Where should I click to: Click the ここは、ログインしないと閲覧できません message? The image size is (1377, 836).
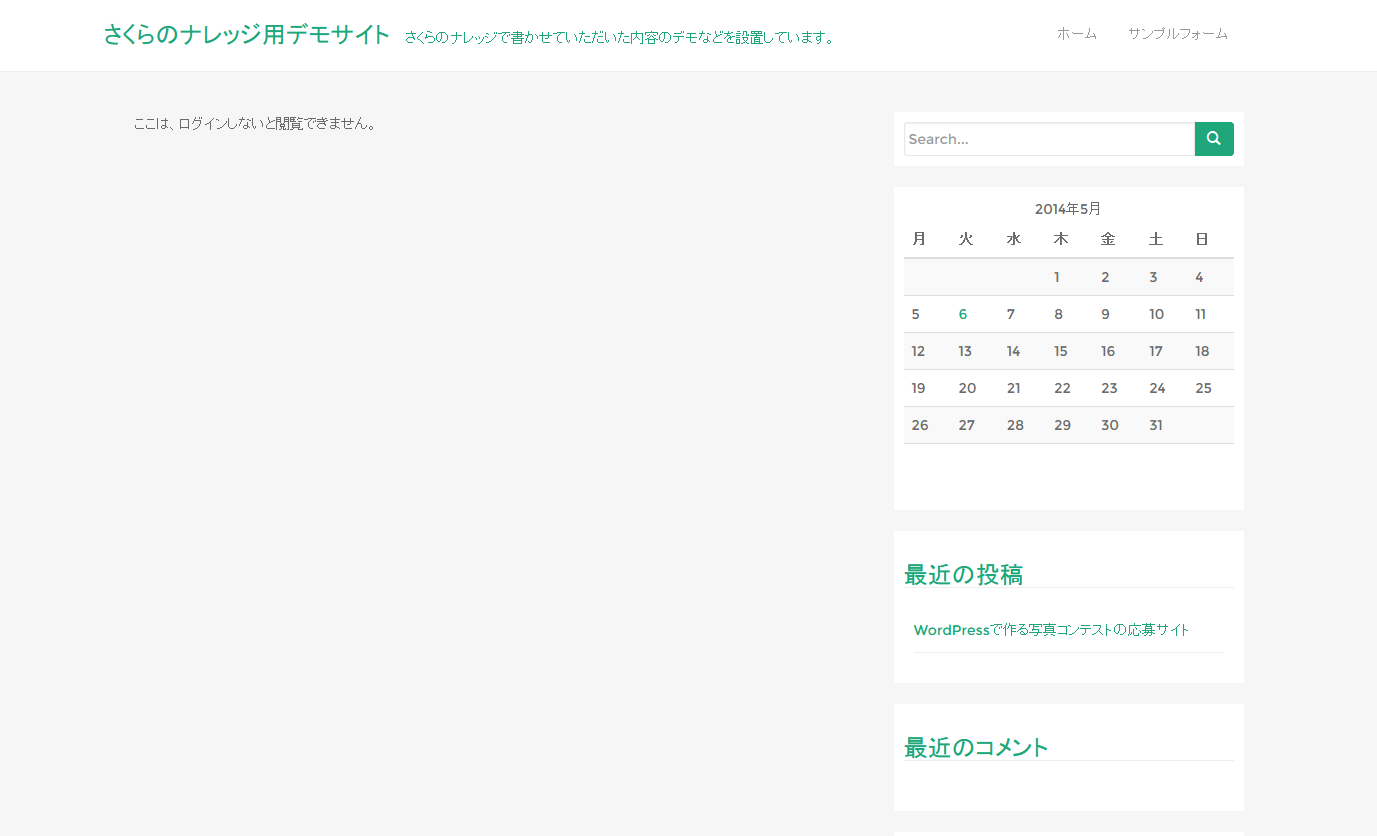coord(256,124)
